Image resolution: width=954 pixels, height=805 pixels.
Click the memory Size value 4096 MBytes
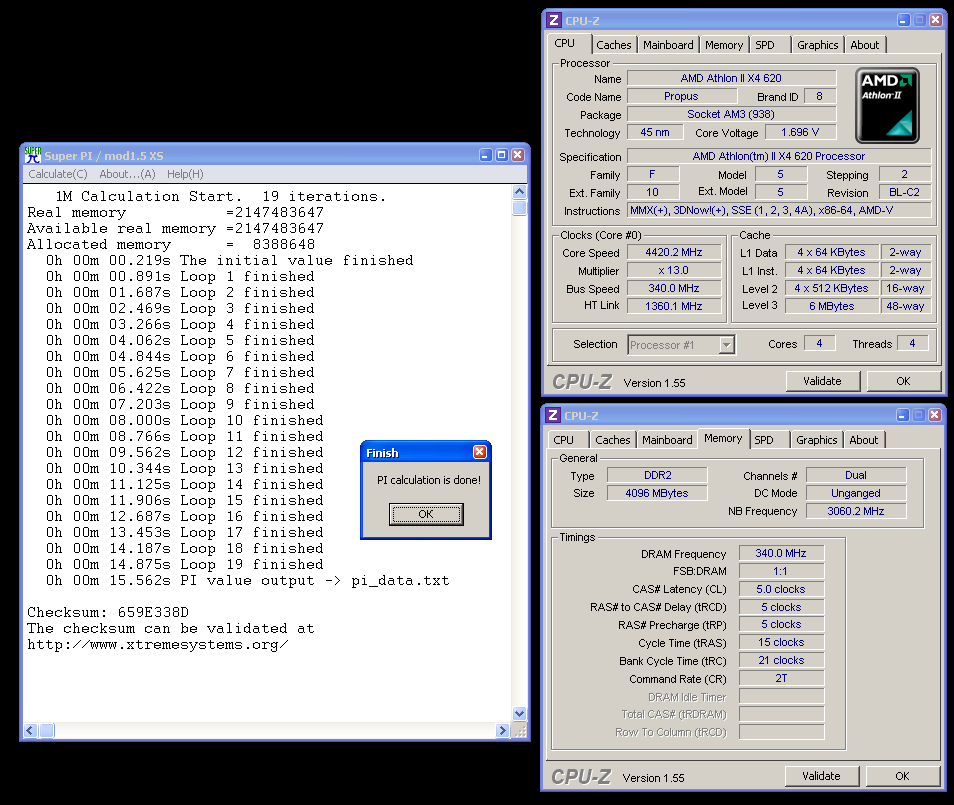tap(657, 493)
